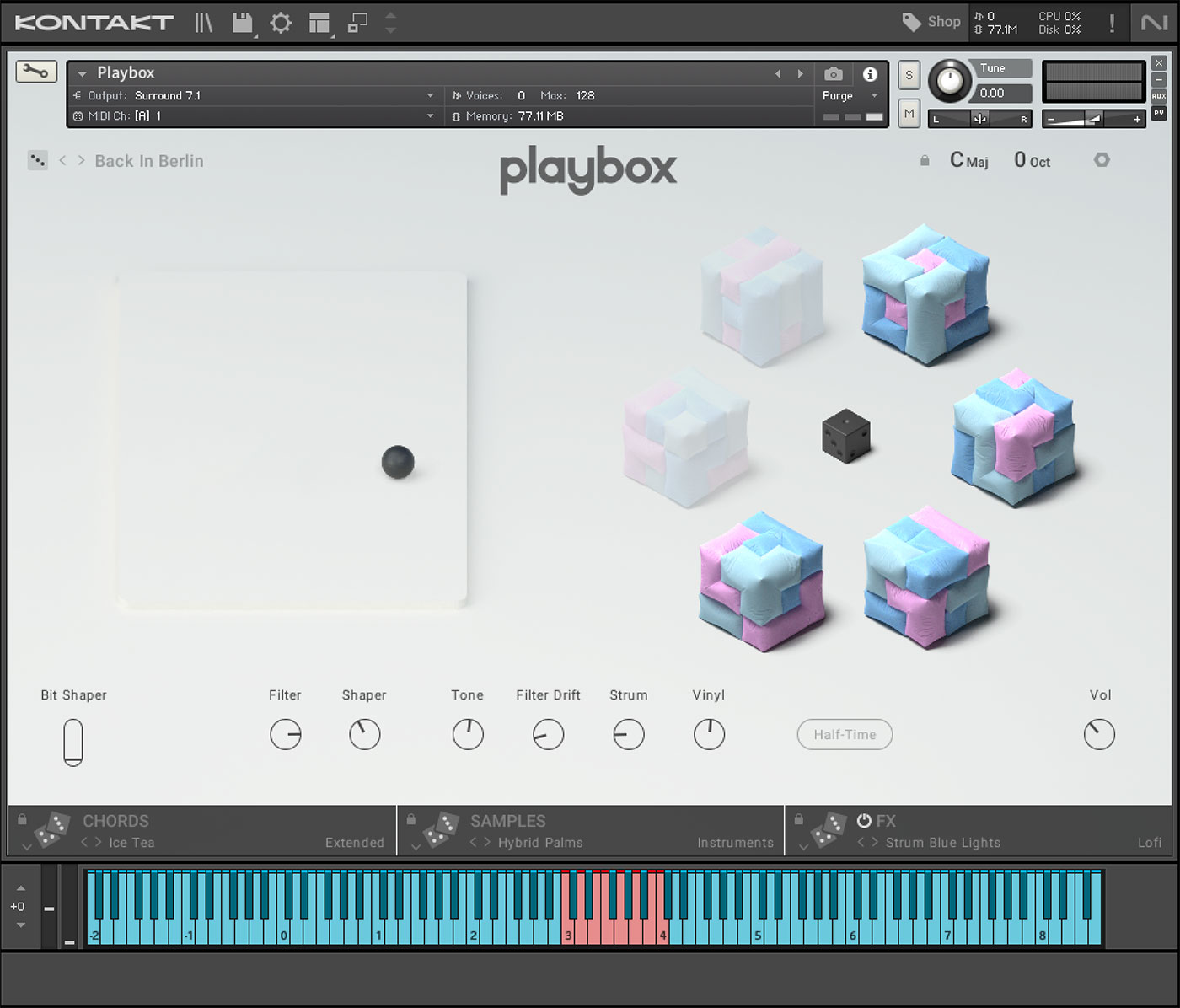The image size is (1180, 1008).
Task: Roll the black center dice
Action: coord(846,436)
